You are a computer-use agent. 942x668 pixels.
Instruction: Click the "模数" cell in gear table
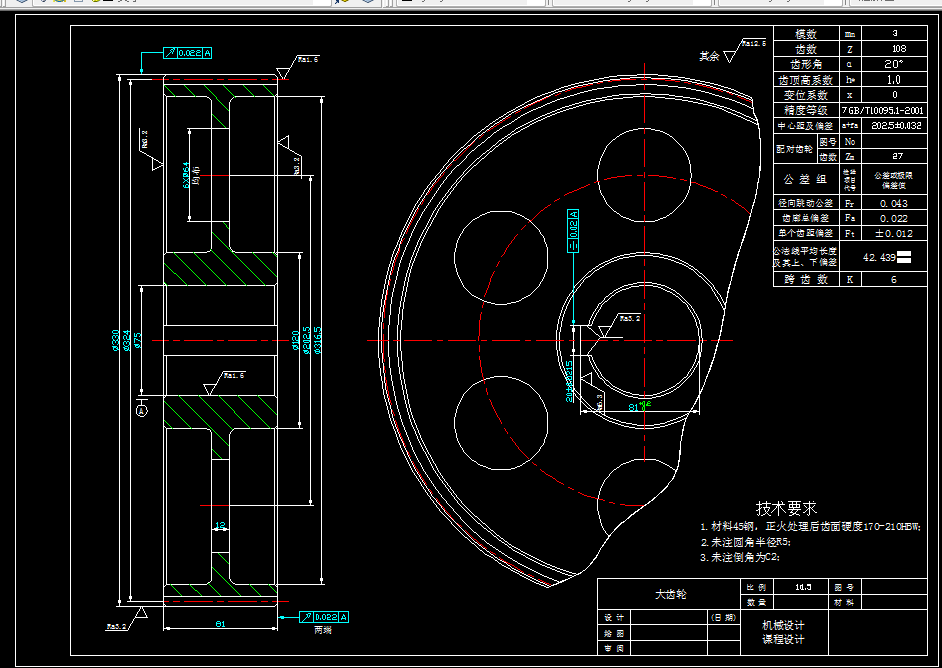[x=806, y=34]
